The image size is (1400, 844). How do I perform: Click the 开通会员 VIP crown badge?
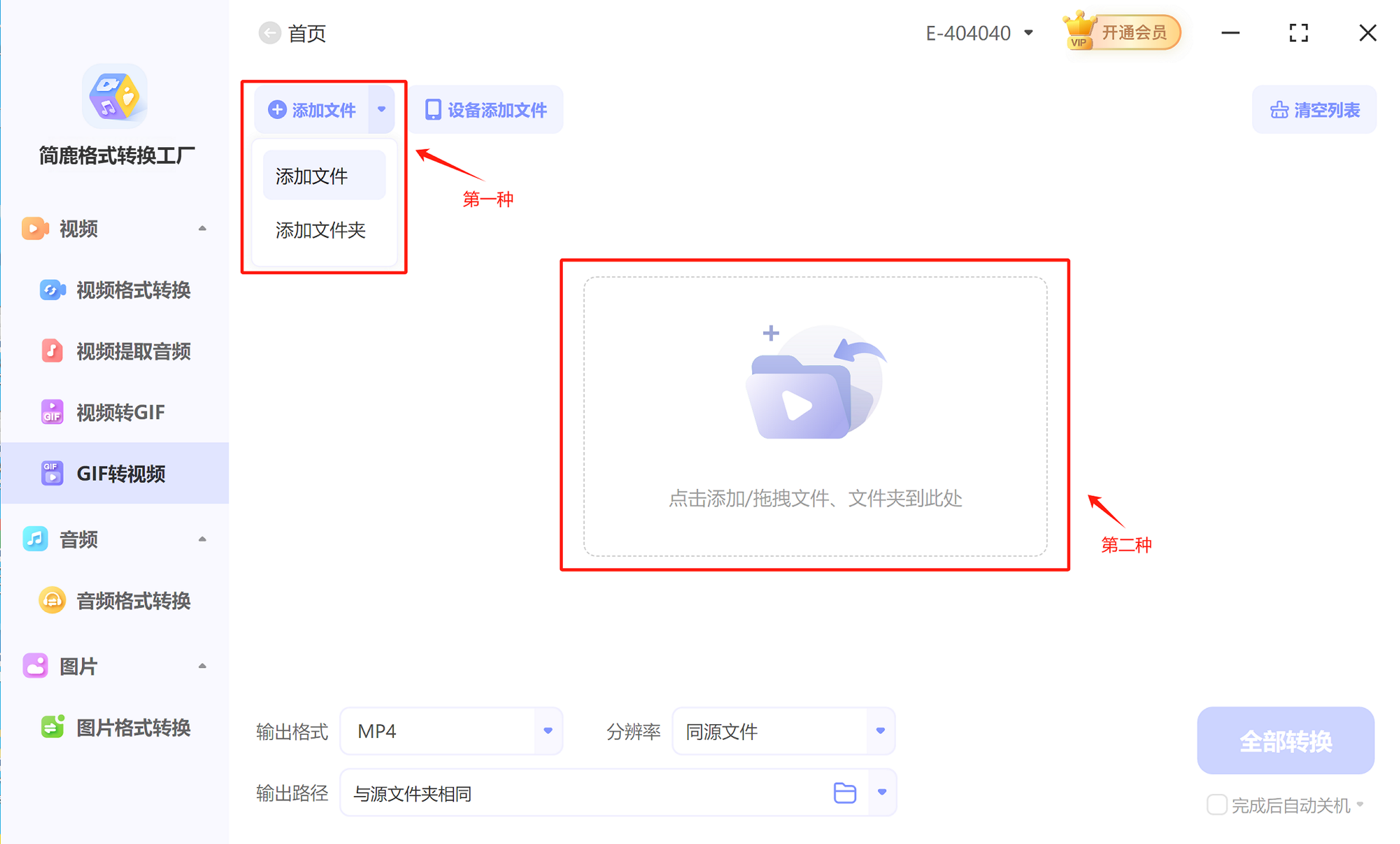(x=1121, y=32)
